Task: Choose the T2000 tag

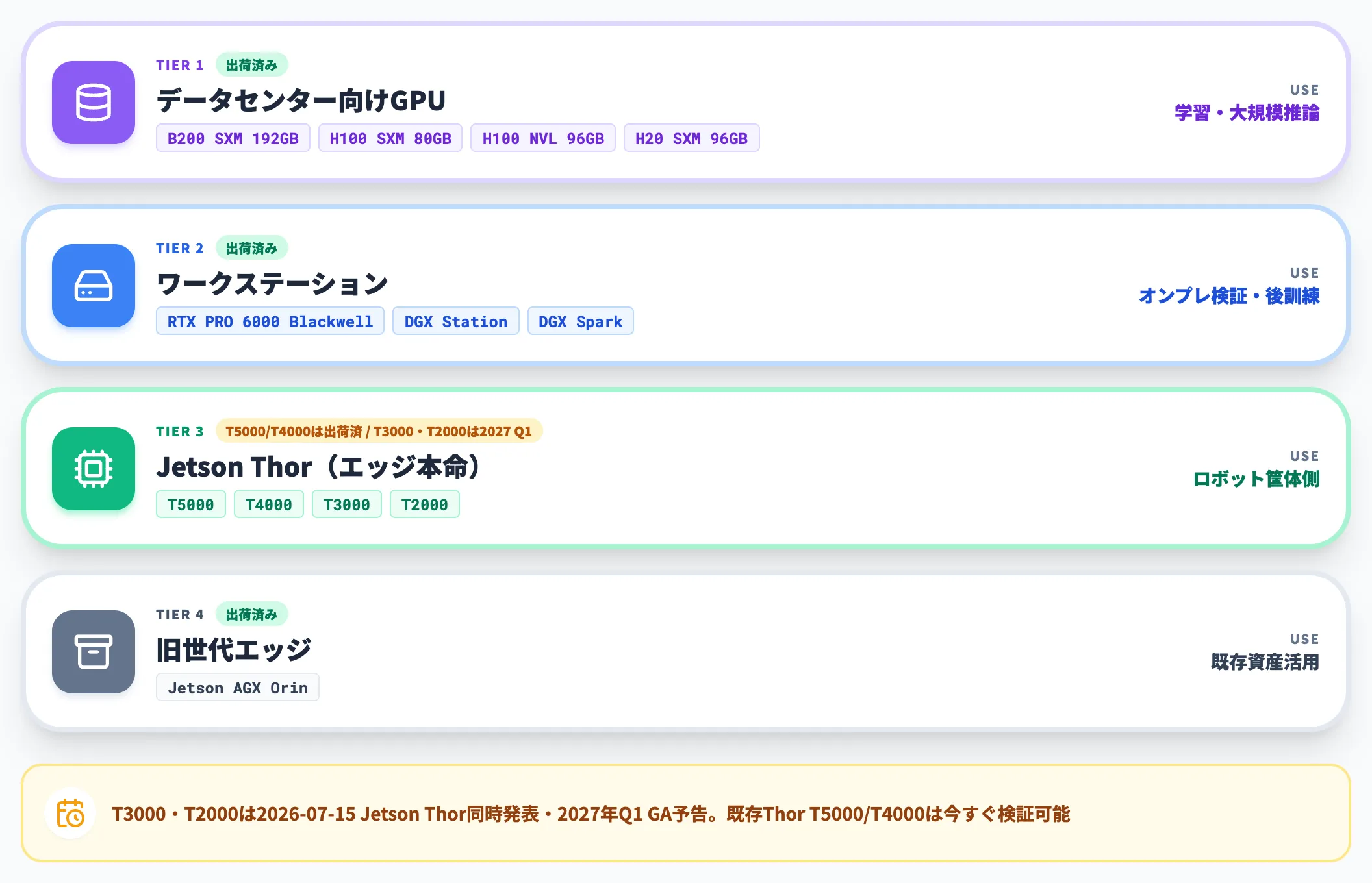Action: [x=425, y=504]
